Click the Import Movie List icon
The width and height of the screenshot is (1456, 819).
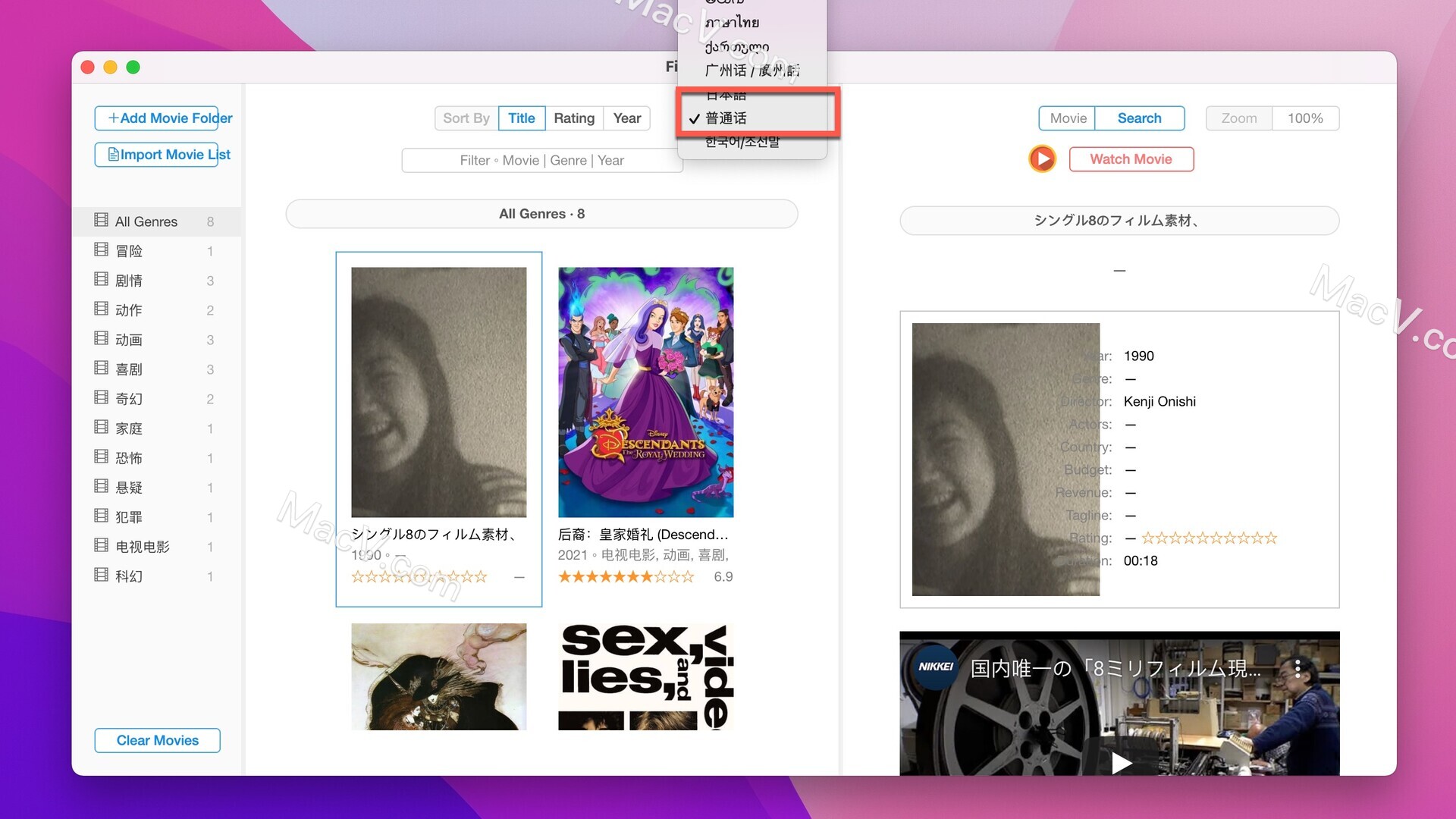(112, 154)
